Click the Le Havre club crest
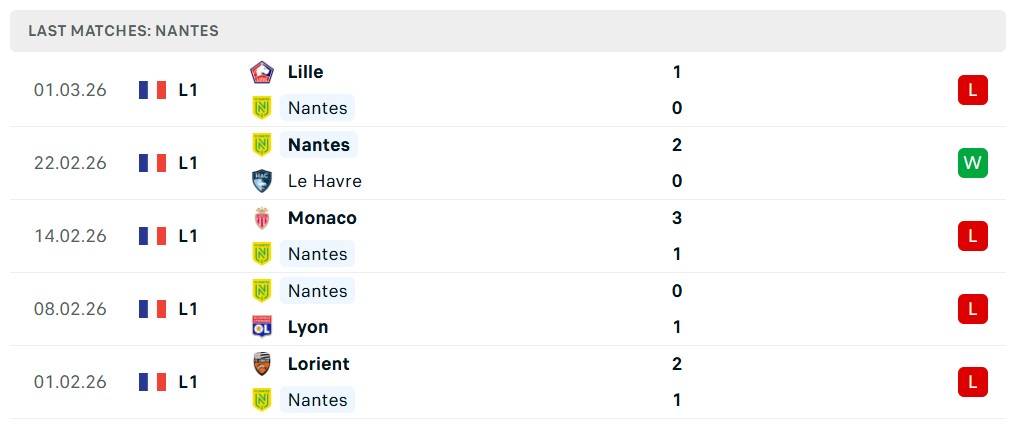Screen dimensions: 1015x427 coord(262,181)
